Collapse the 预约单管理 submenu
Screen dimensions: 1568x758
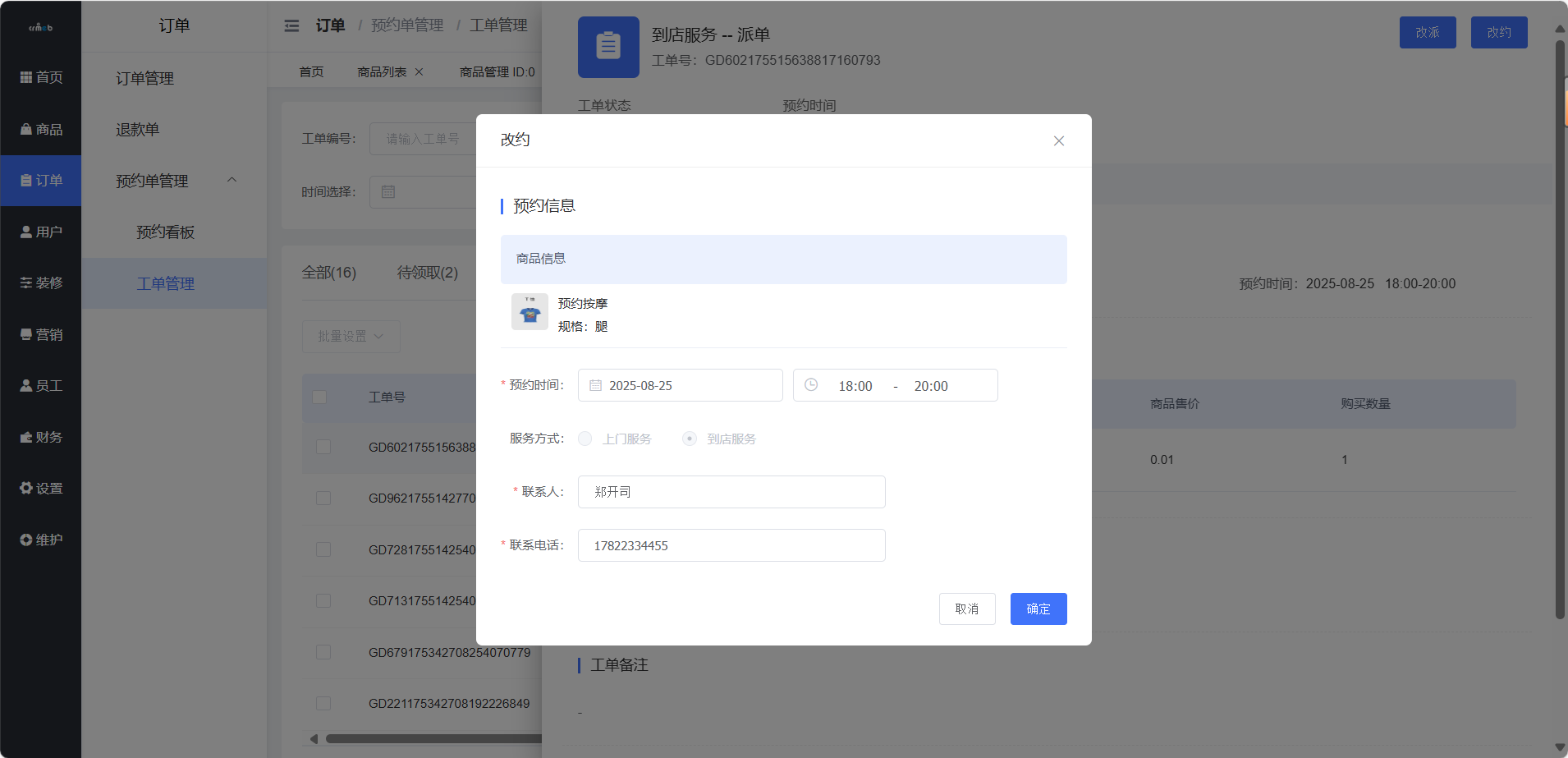pos(232,180)
